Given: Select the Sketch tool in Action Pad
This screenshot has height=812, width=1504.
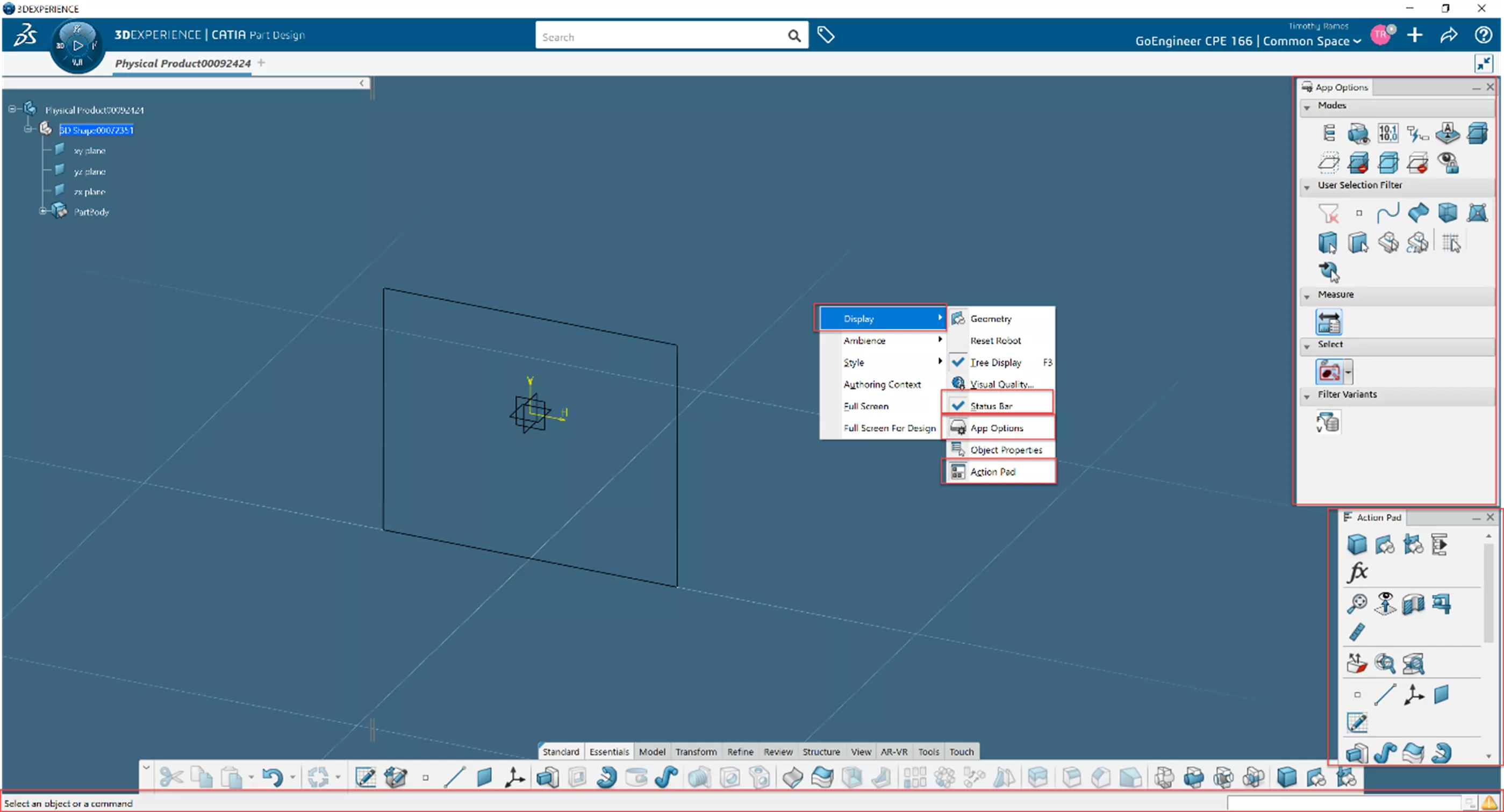Looking at the screenshot, I should click(x=1358, y=723).
